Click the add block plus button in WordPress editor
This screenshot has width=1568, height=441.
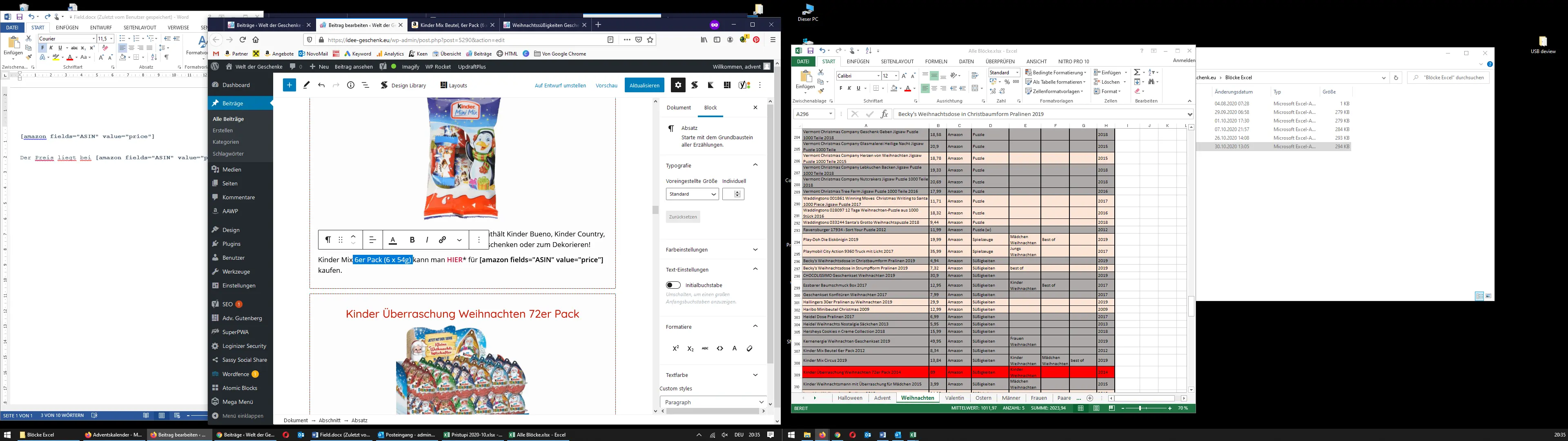point(289,85)
